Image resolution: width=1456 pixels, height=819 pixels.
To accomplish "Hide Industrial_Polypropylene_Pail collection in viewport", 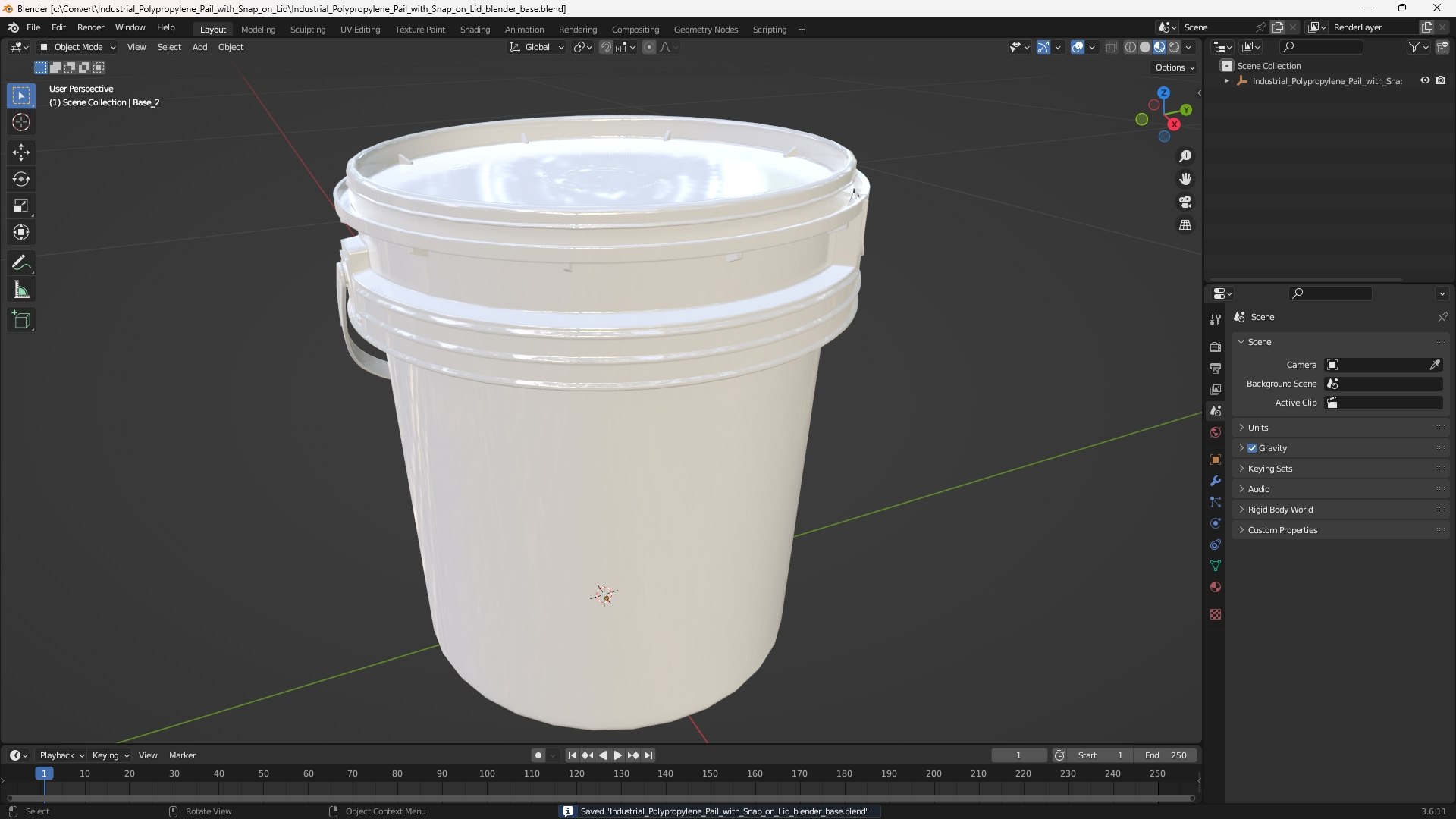I will point(1425,80).
